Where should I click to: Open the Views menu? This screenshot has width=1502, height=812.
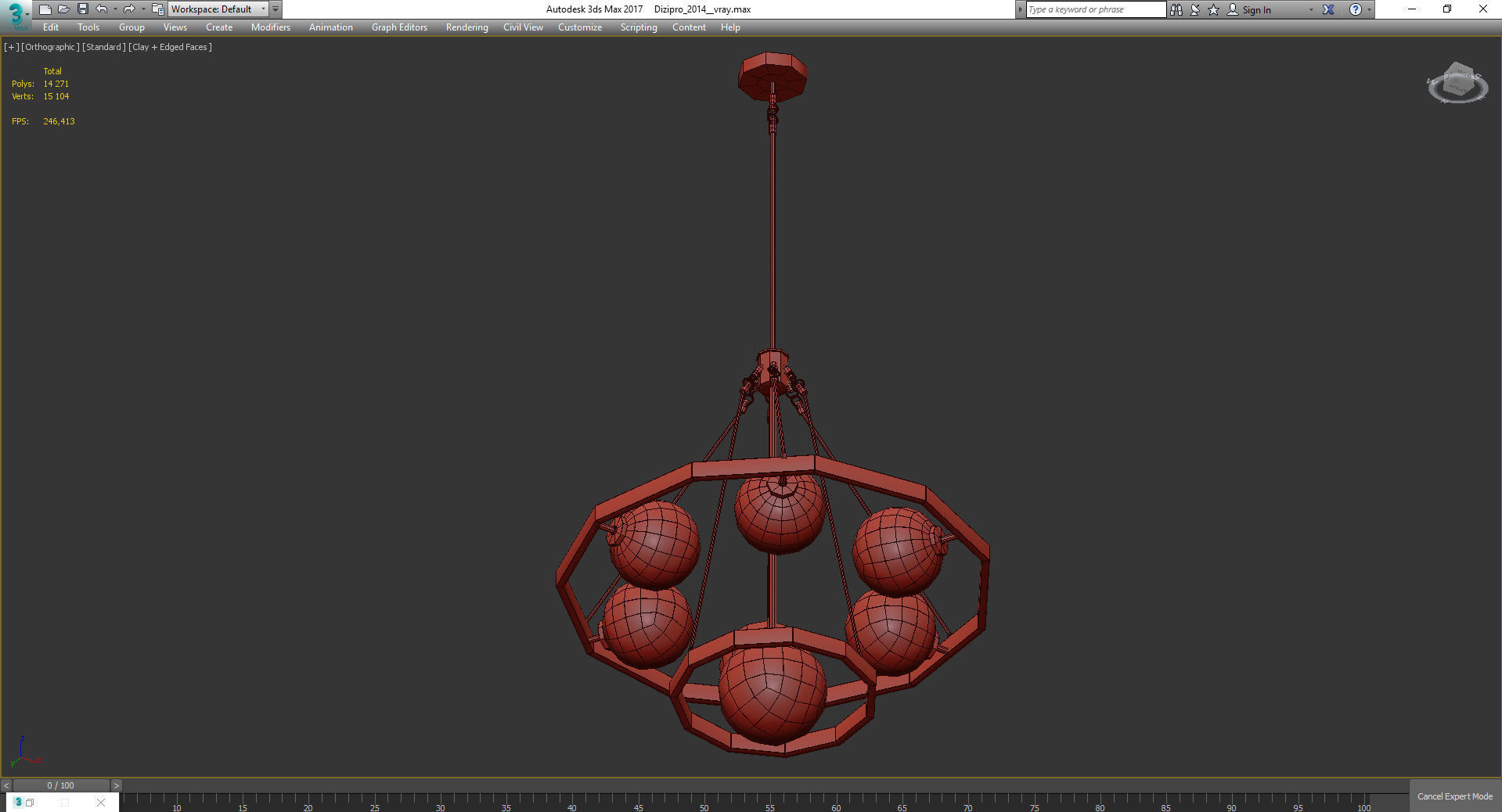[175, 27]
